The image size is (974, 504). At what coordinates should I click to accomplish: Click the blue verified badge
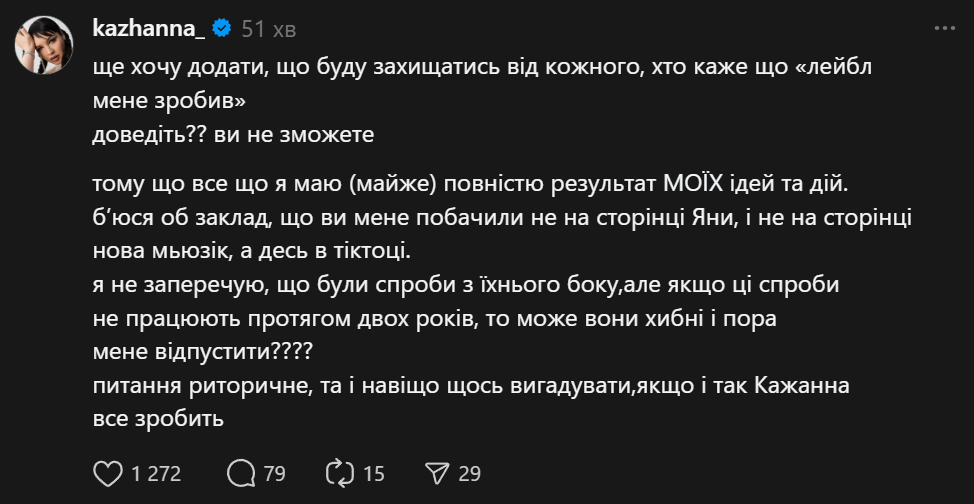(x=223, y=29)
